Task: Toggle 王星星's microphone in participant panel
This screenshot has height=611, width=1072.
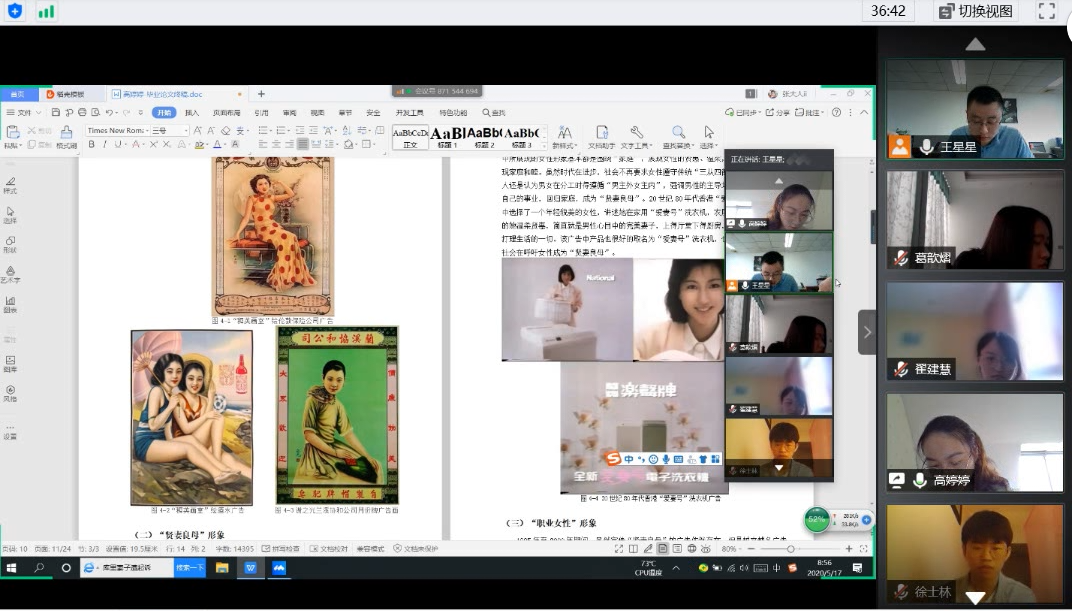Action: coord(927,147)
